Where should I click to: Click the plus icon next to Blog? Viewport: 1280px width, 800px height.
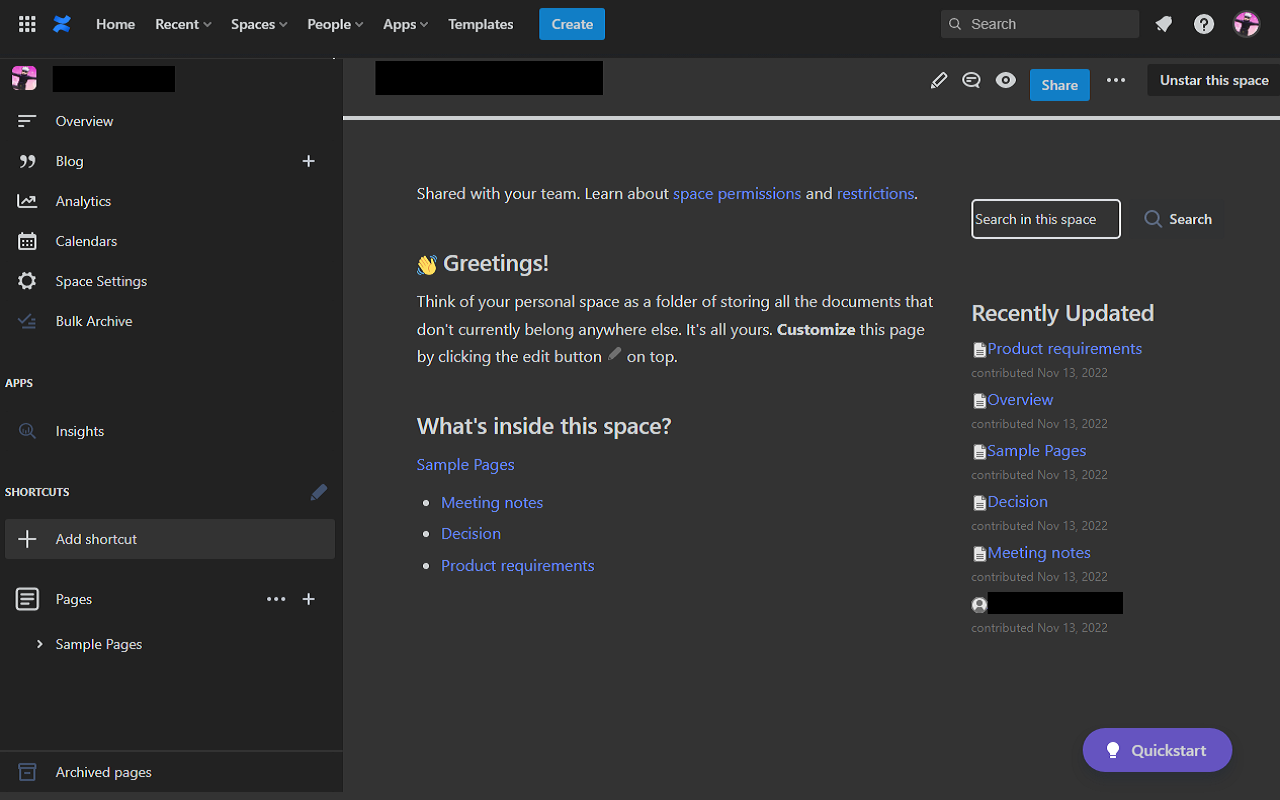(309, 161)
